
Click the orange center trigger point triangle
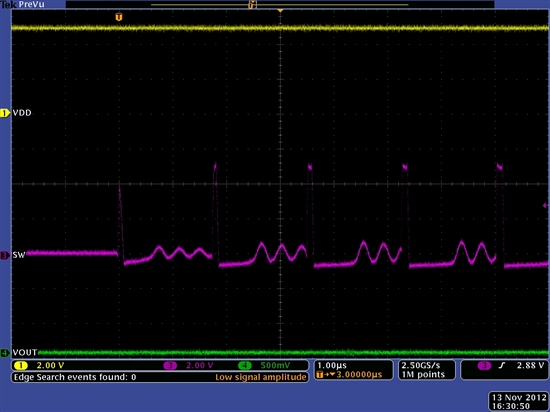(280, 11)
